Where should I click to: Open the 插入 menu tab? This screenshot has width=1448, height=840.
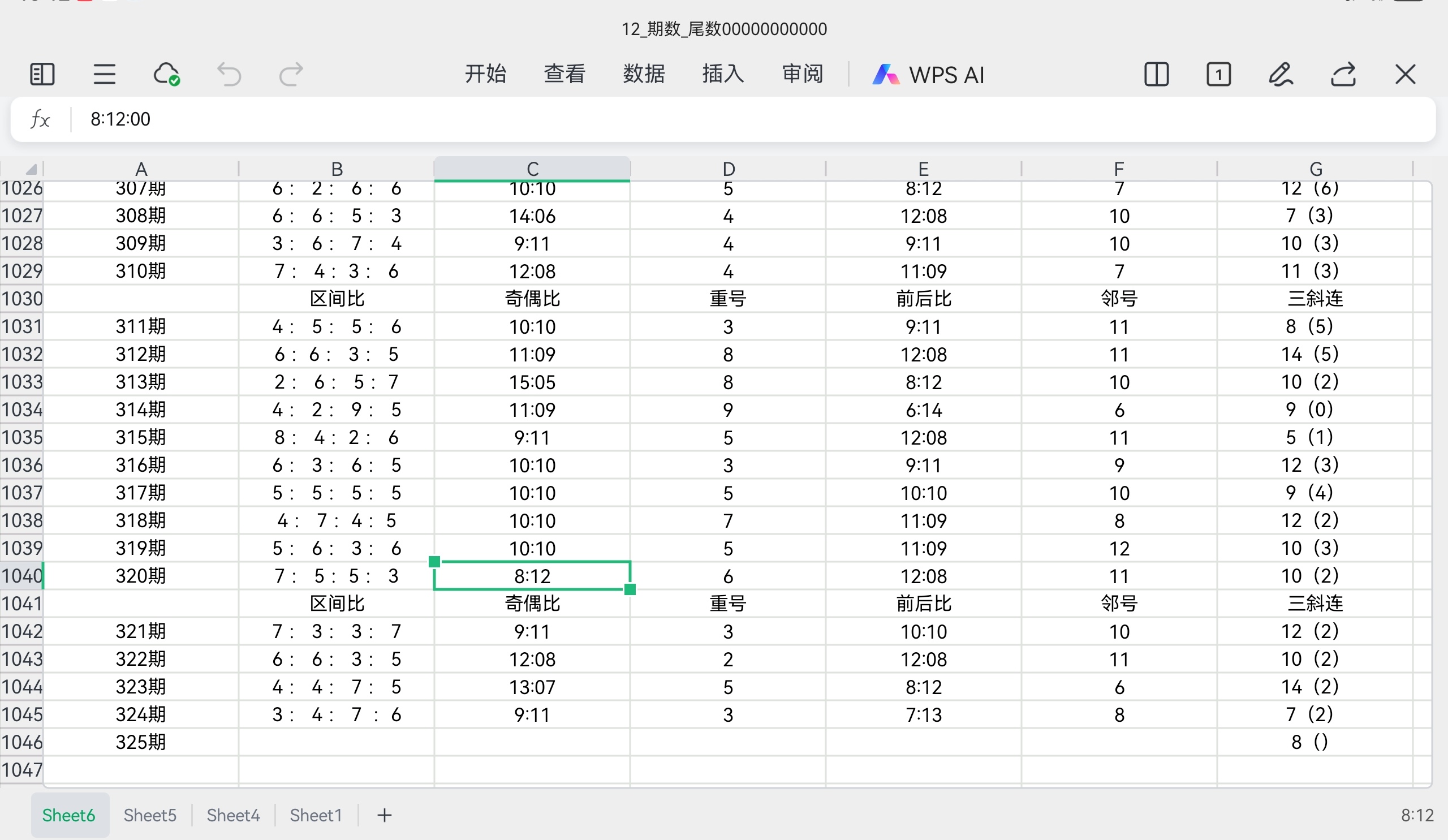pyautogui.click(x=723, y=75)
